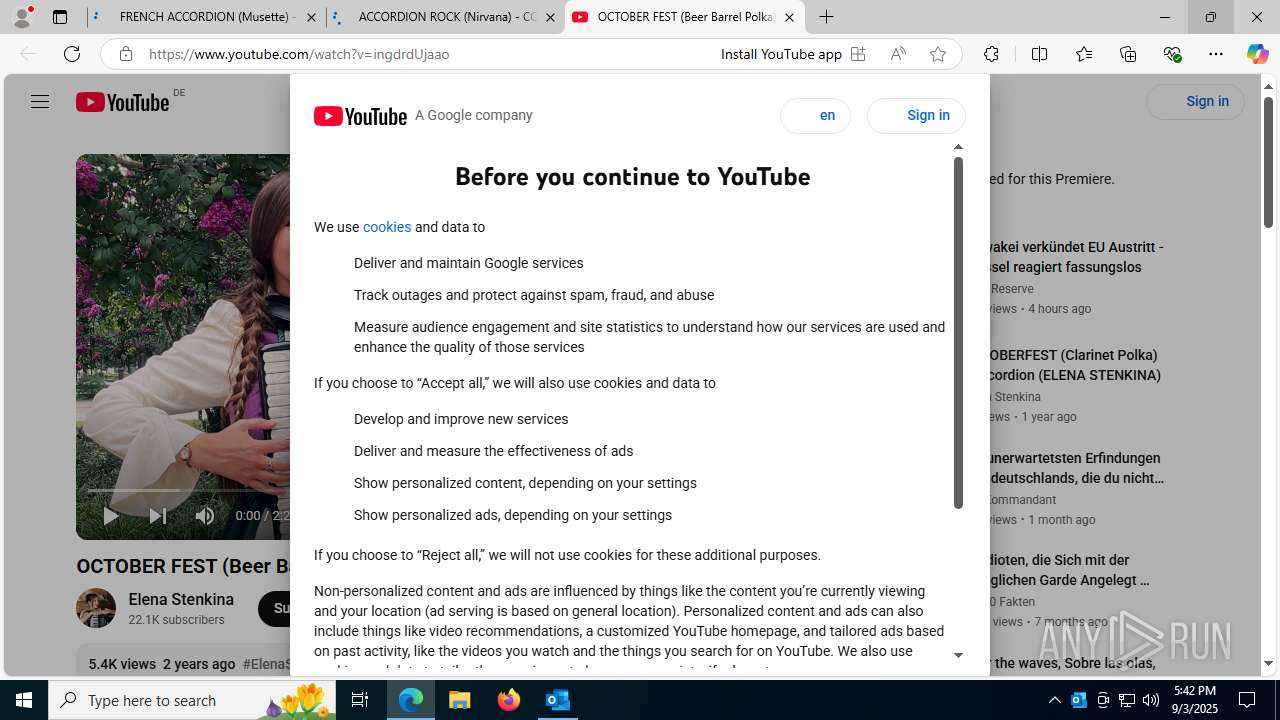Open the notifications action center
The height and width of the screenshot is (720, 1280).
pos(1248,700)
